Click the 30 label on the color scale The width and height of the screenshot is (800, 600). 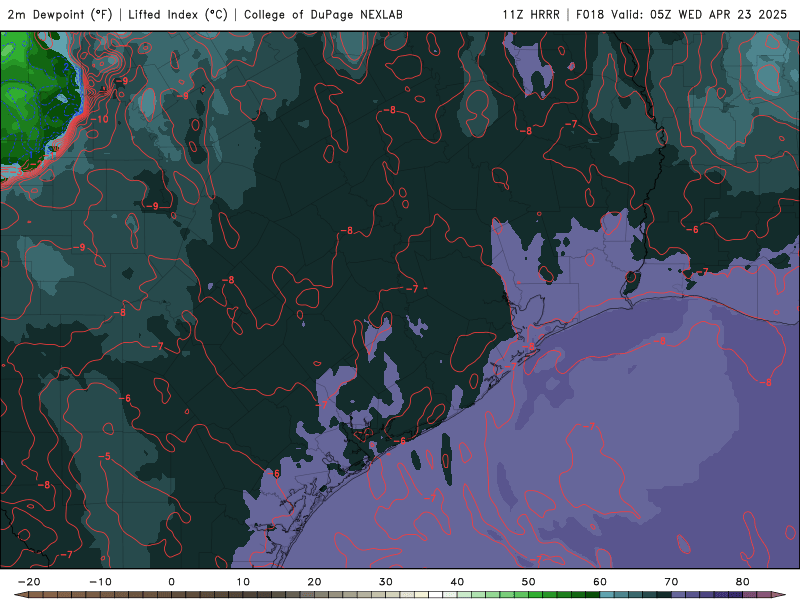click(x=386, y=582)
